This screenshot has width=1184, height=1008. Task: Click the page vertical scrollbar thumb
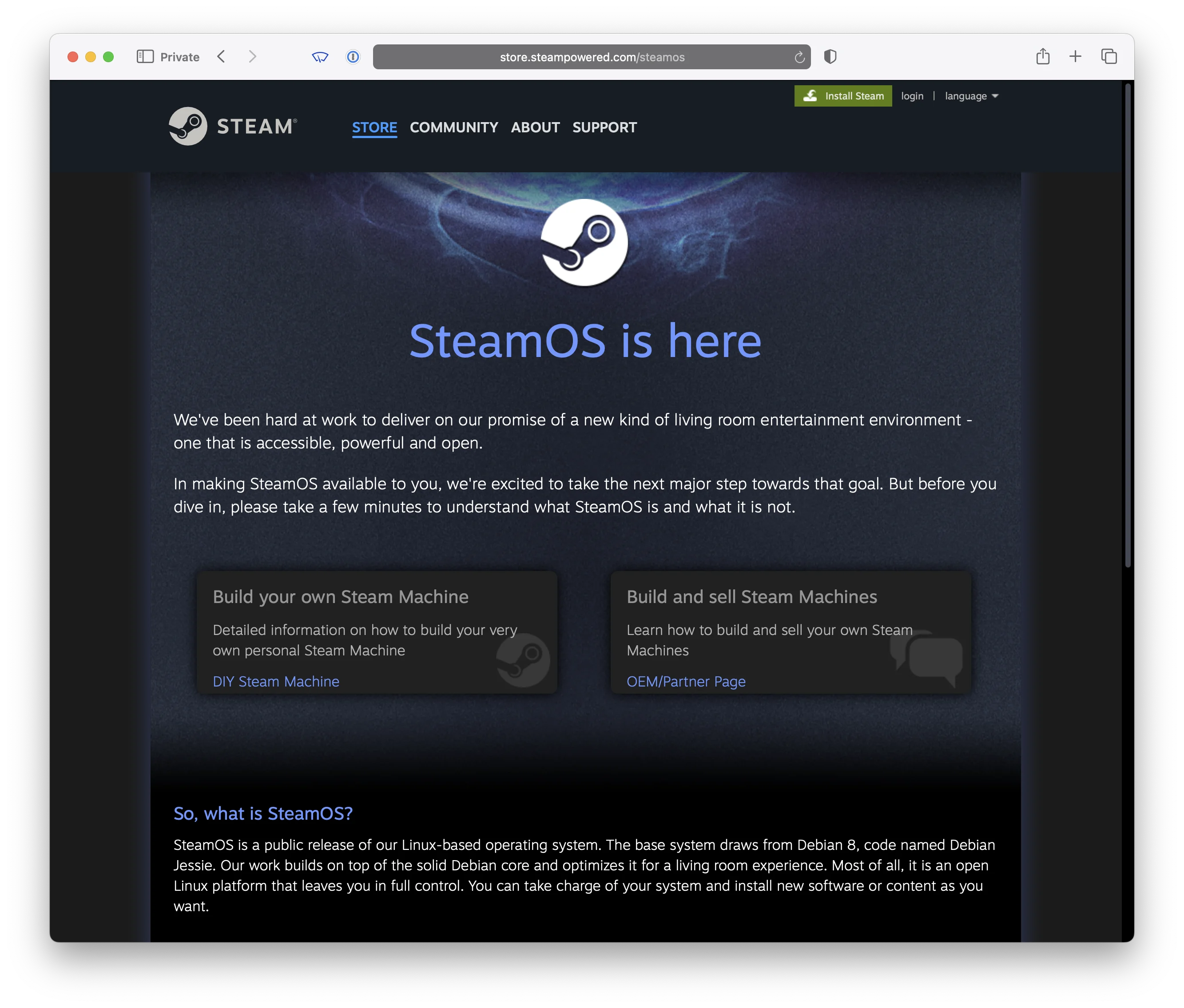coord(1128,326)
